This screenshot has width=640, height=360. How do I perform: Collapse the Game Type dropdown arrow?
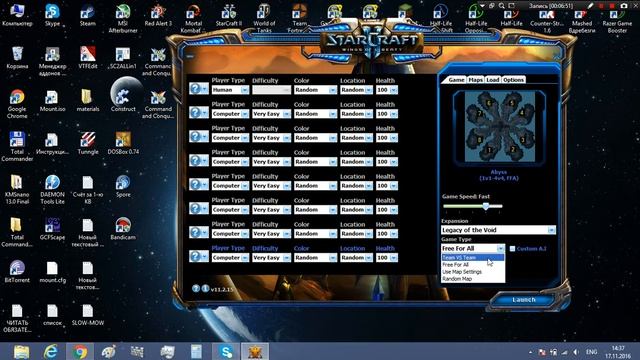[x=500, y=248]
